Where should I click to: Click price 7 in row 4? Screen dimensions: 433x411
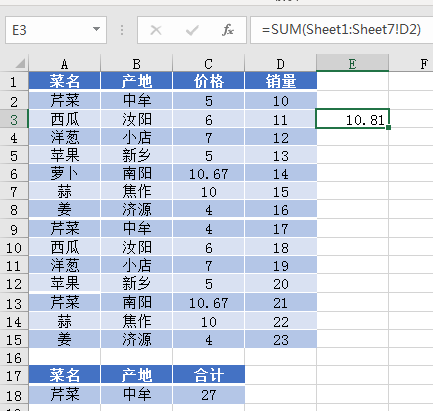click(x=208, y=137)
